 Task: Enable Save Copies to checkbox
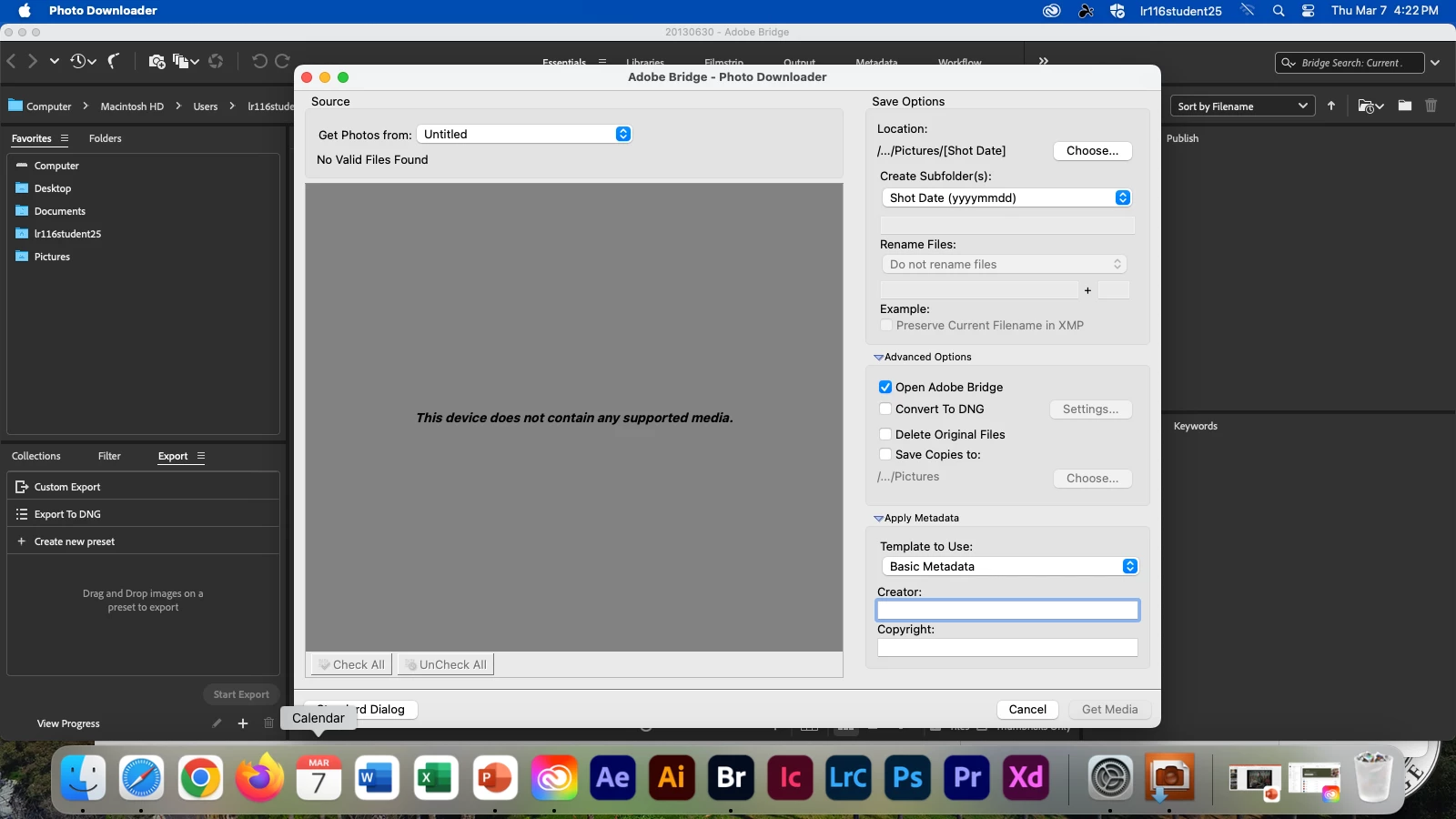tap(885, 454)
